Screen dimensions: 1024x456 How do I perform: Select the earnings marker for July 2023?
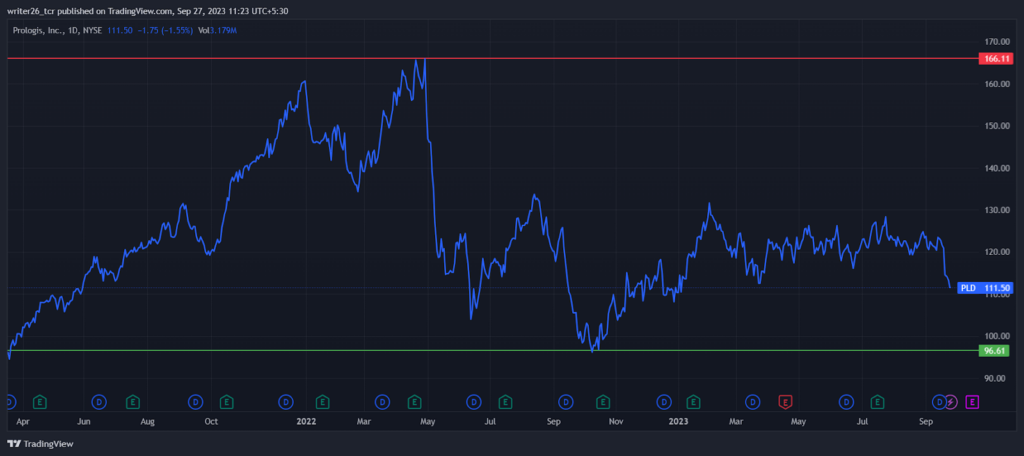tap(878, 400)
